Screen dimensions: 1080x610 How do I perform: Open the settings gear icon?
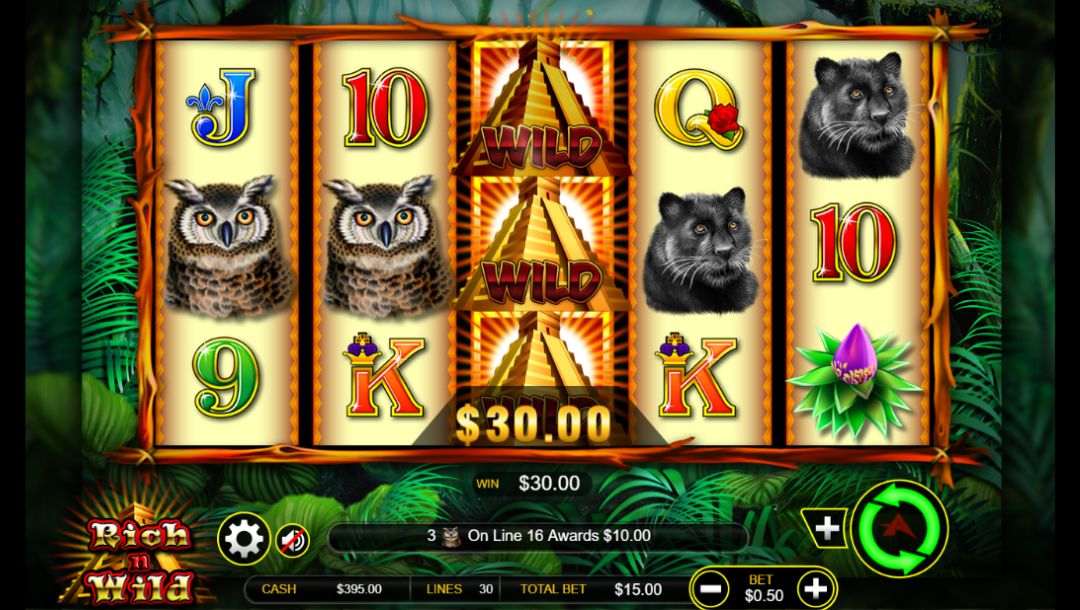pos(243,539)
